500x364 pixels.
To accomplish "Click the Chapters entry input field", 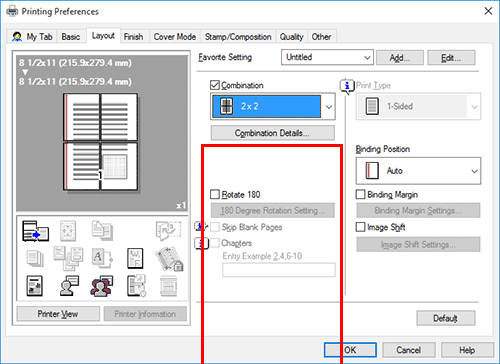I will [279, 270].
